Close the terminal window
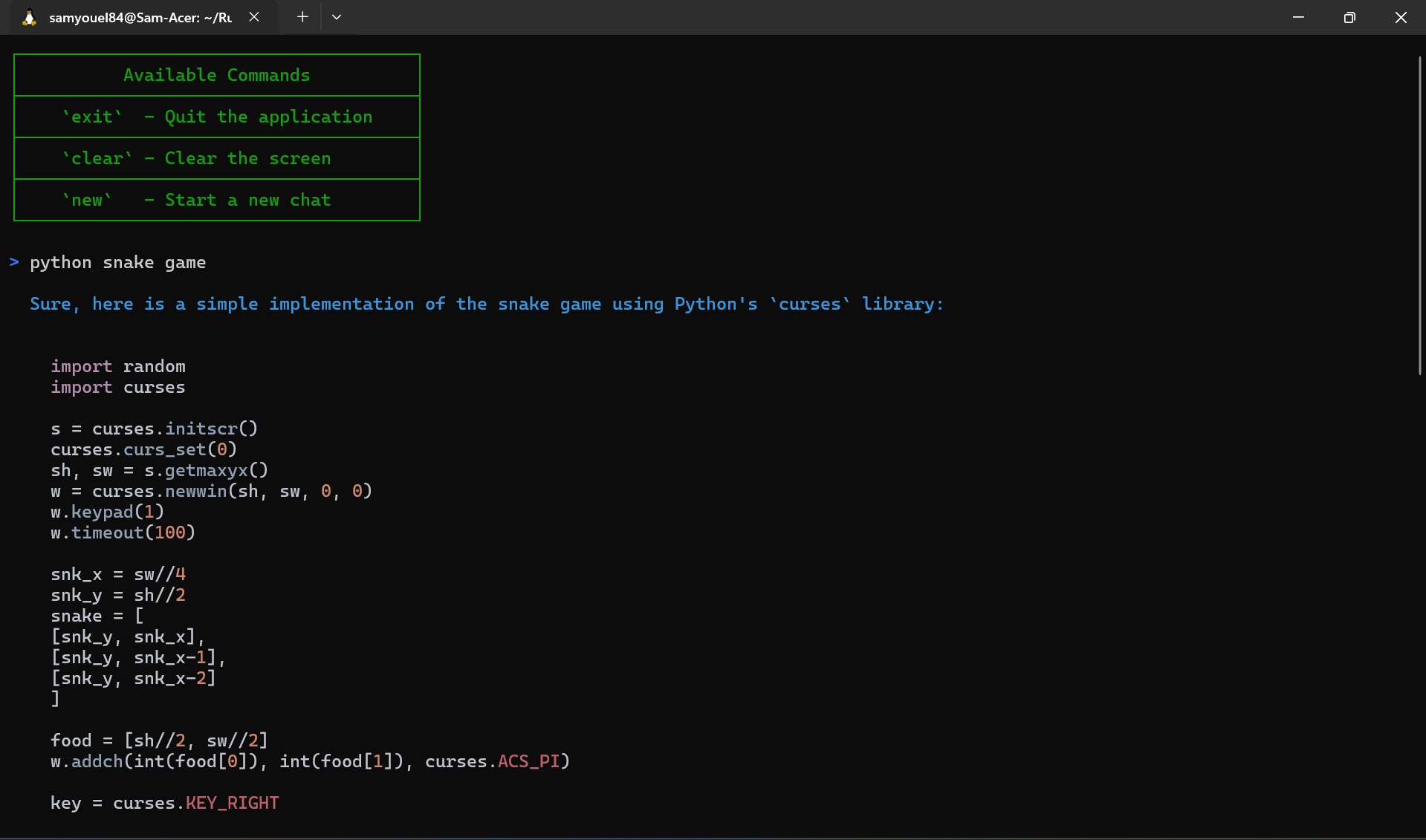This screenshot has width=1426, height=840. [x=1401, y=17]
